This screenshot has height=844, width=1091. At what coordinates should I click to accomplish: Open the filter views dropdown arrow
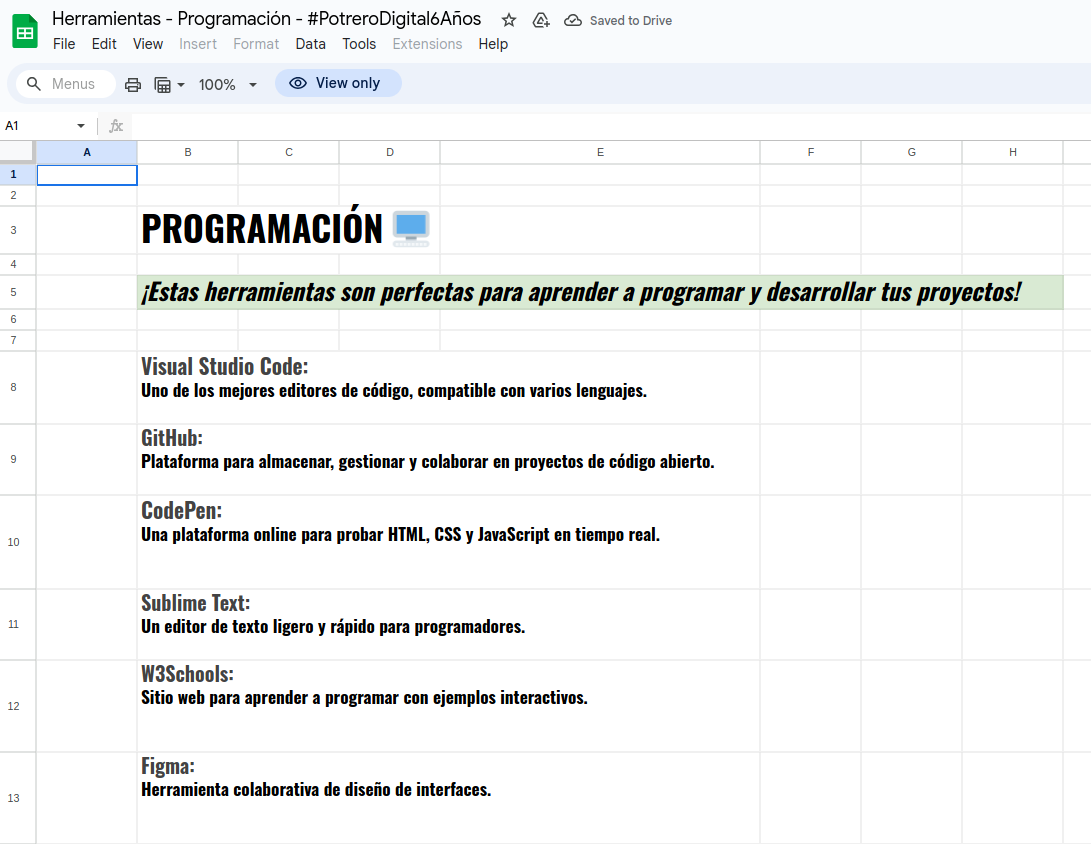tap(181, 84)
